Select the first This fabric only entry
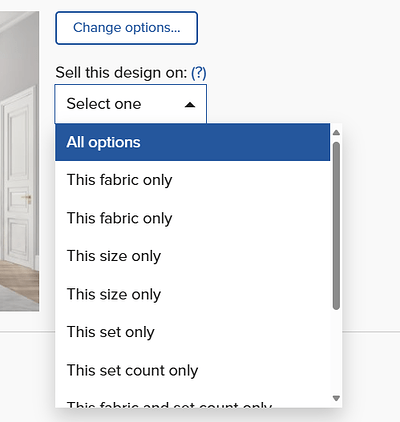 click(193, 180)
